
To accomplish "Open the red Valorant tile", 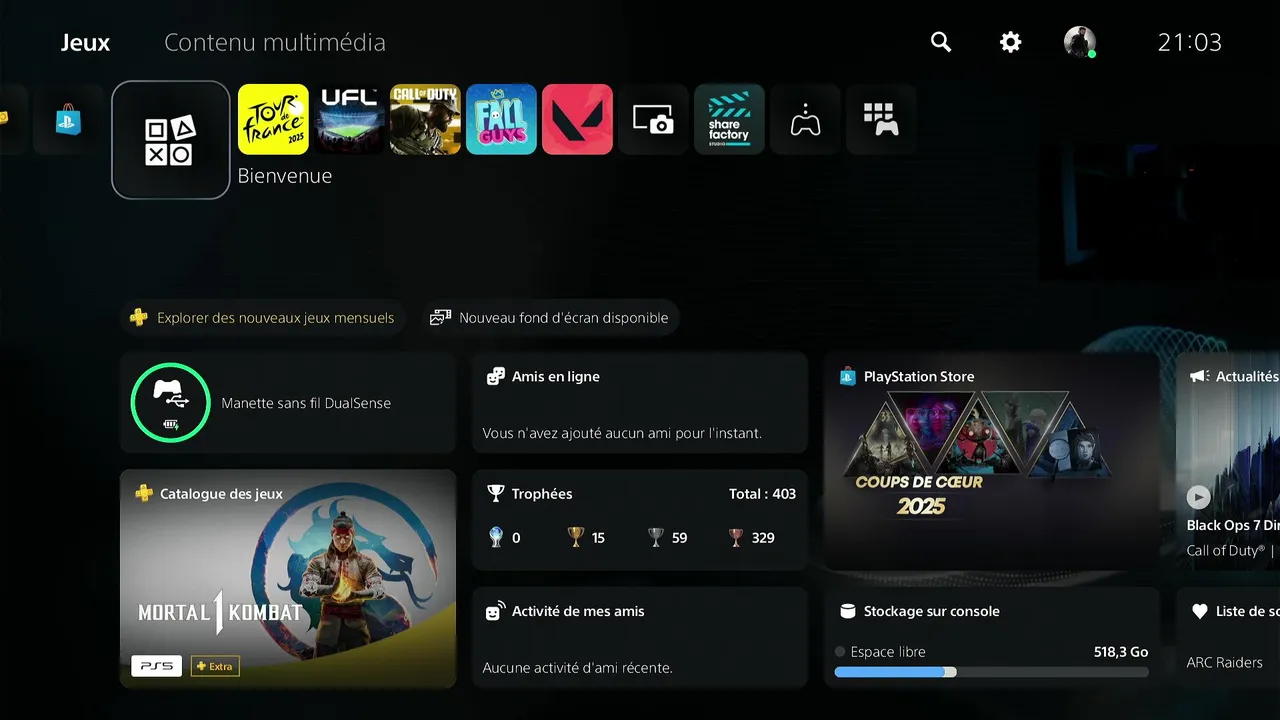I will click(x=577, y=119).
